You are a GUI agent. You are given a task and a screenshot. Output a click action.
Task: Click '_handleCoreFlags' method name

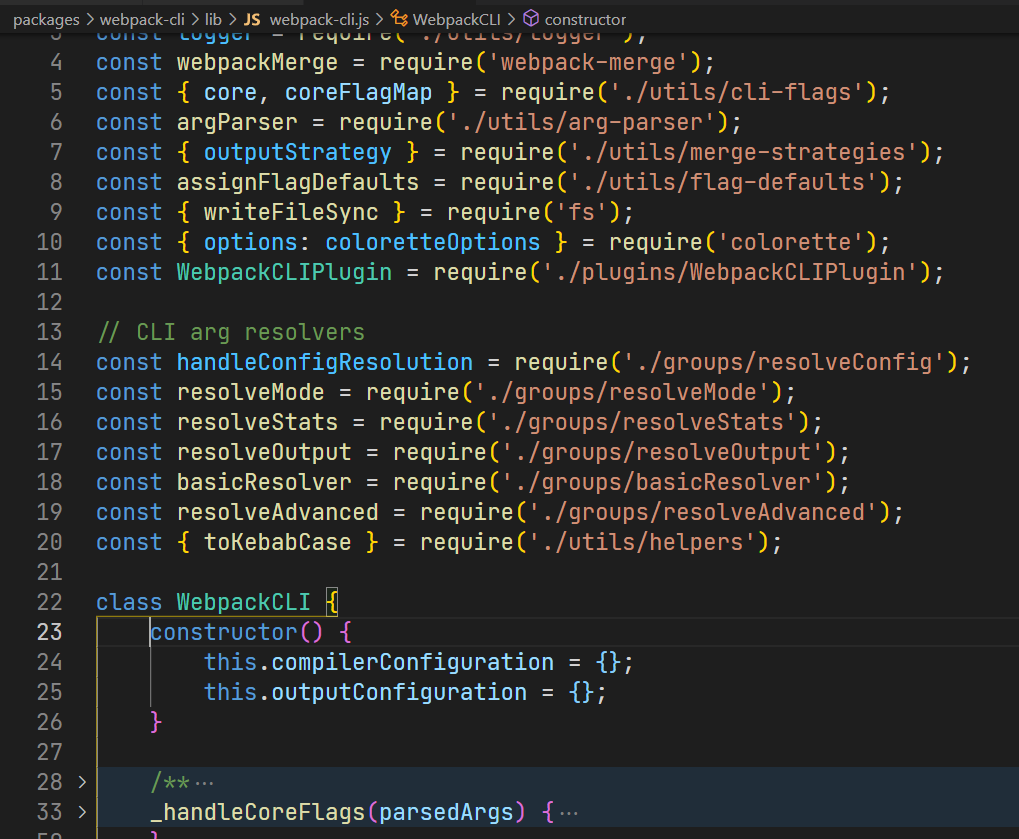[x=258, y=812]
